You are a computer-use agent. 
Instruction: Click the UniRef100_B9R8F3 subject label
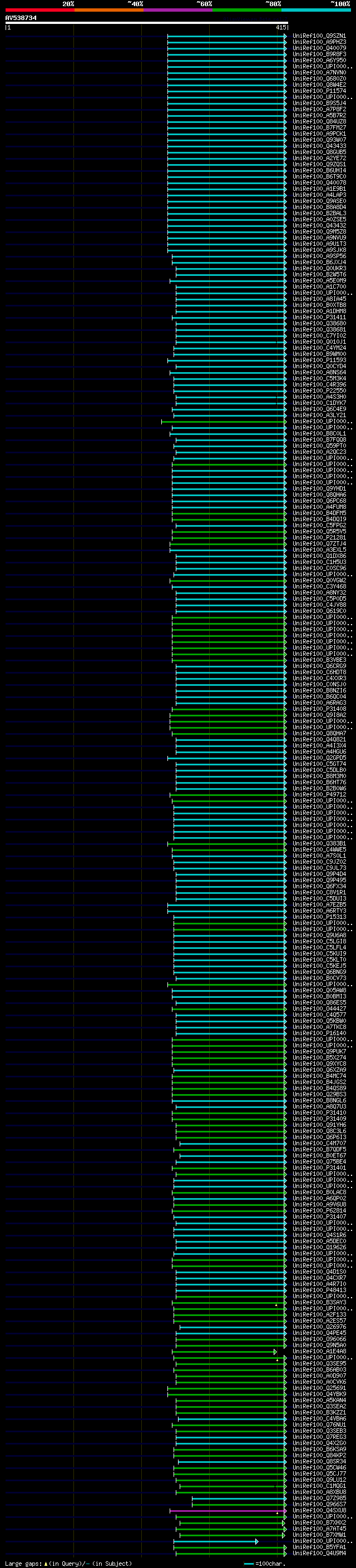coord(319,54)
